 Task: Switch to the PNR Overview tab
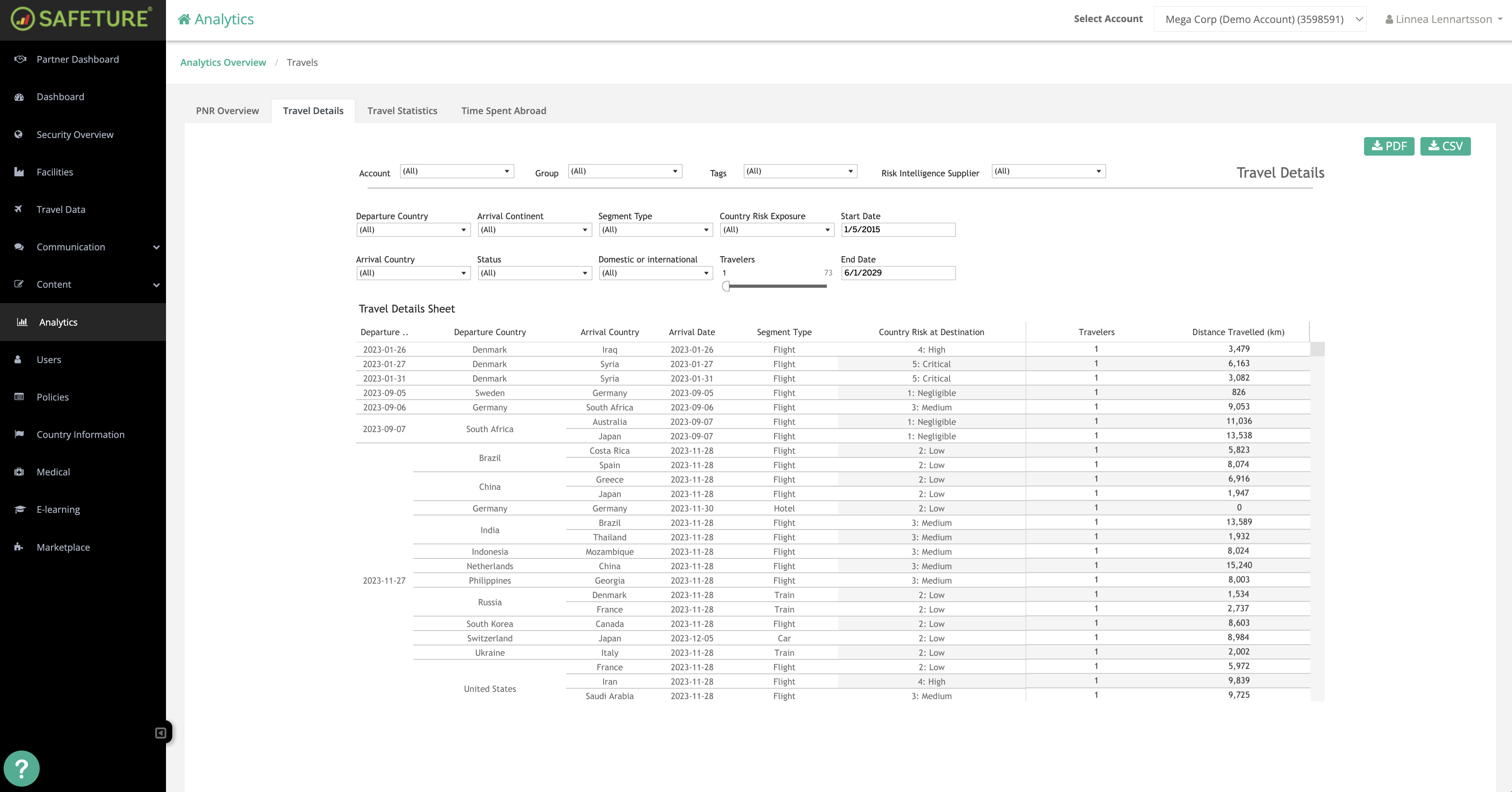(x=227, y=111)
